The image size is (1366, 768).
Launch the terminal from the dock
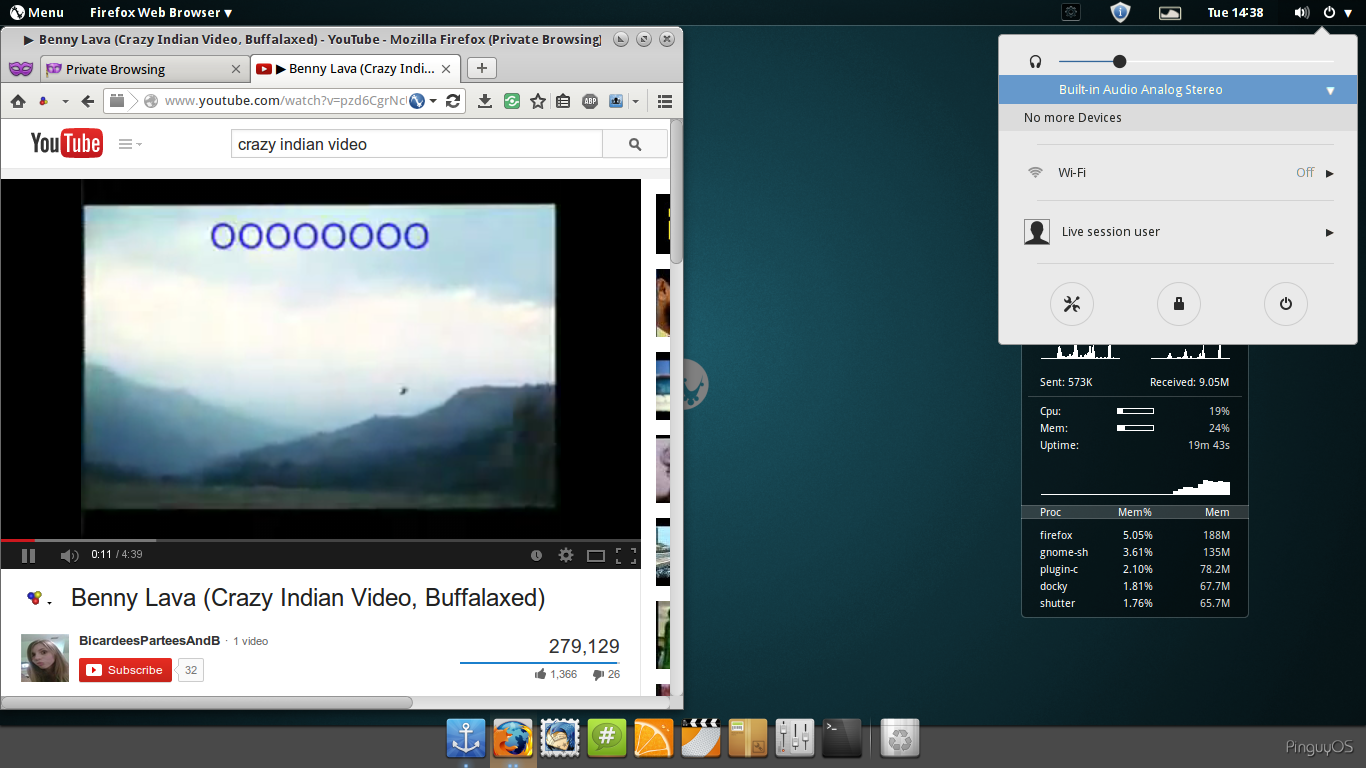pos(841,739)
